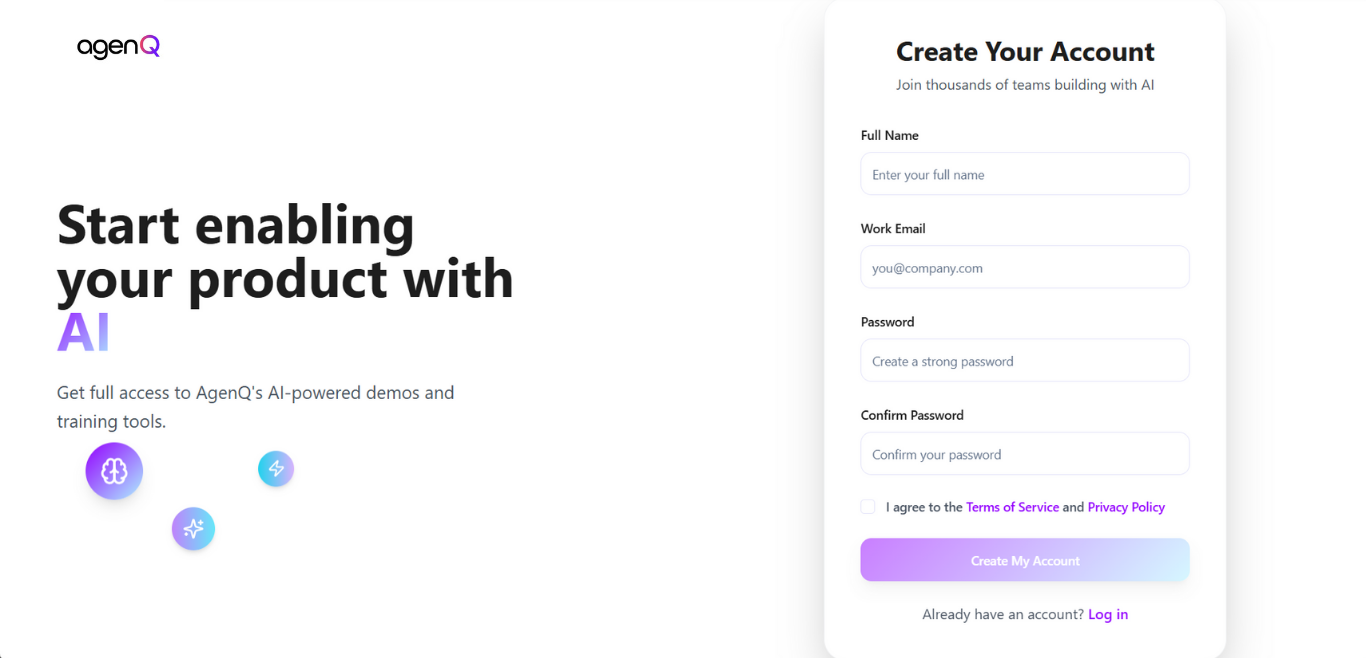Follow the Log in link
The image size is (1366, 658).
[x=1108, y=614]
